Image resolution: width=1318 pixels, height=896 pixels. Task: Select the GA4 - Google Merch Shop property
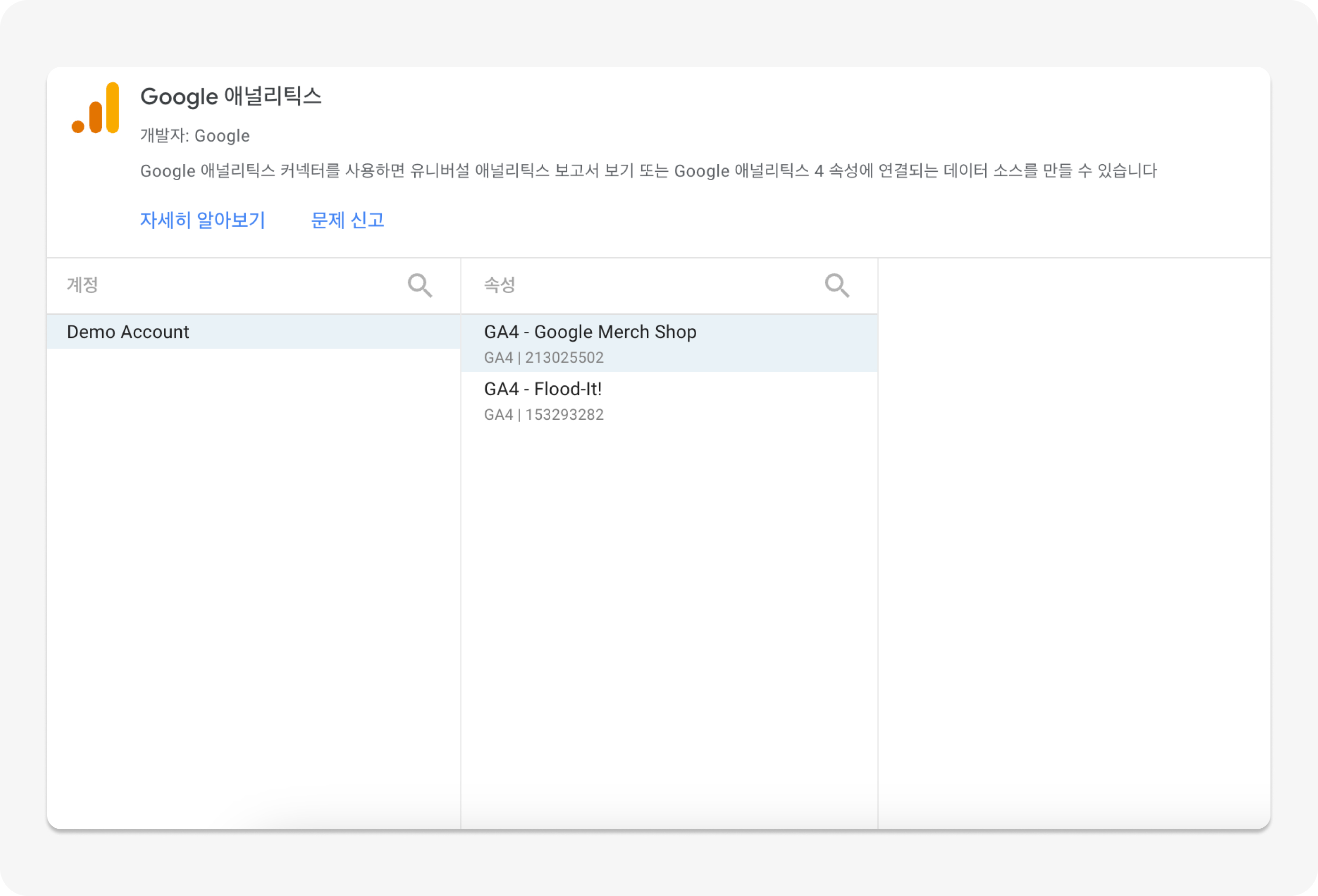[669, 344]
